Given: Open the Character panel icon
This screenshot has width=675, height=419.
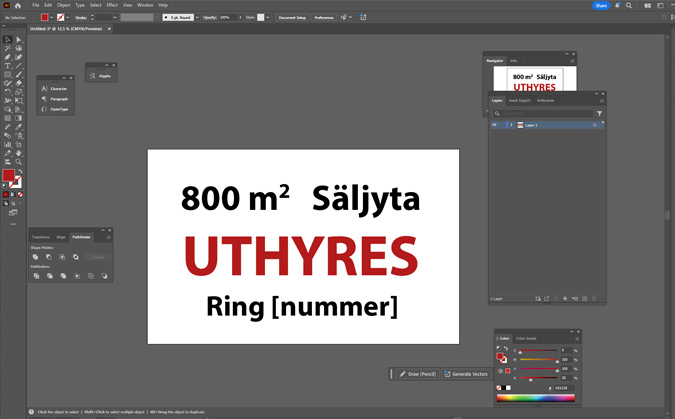Looking at the screenshot, I should point(45,88).
